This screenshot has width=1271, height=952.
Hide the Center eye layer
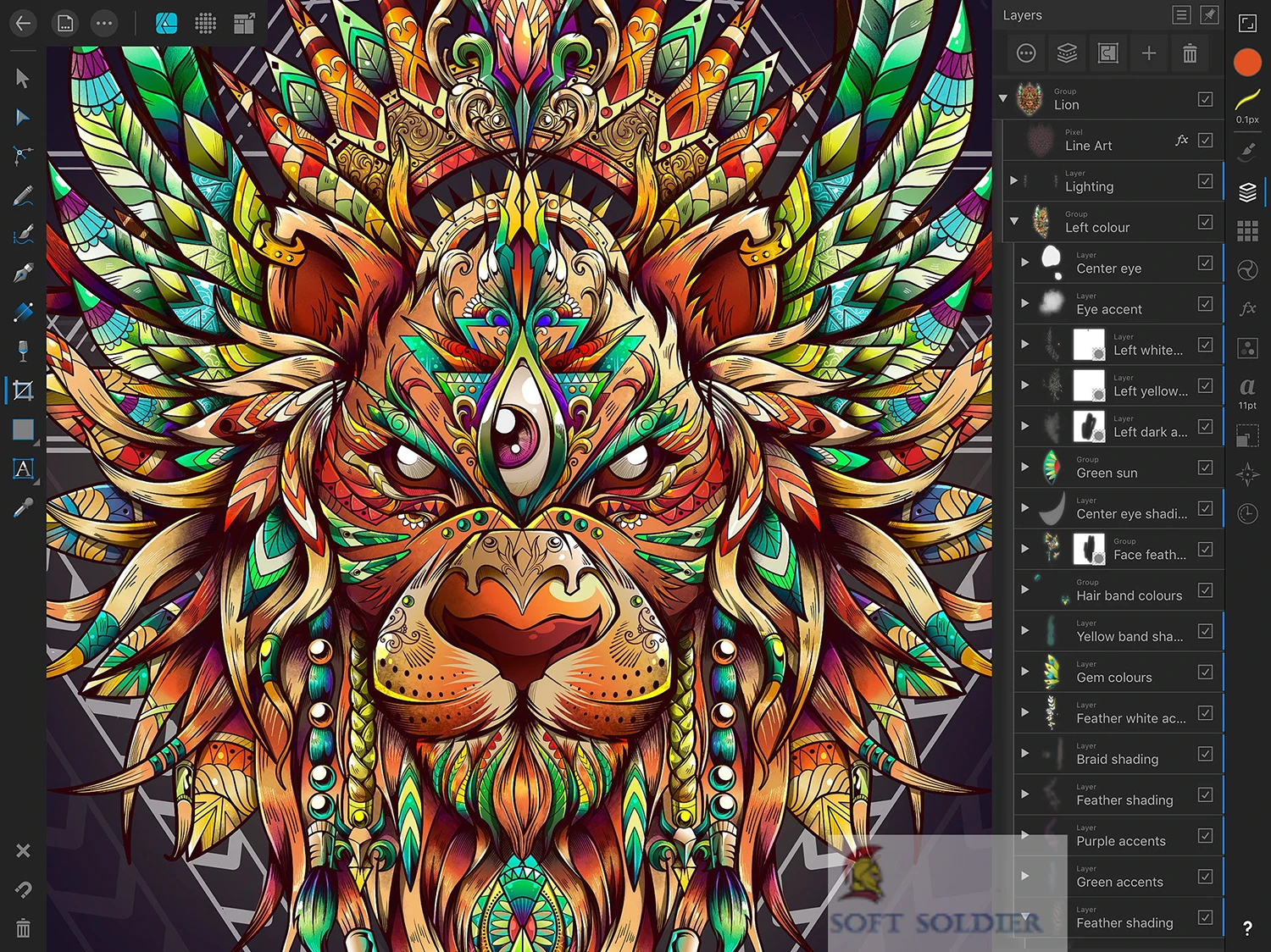coord(1205,263)
